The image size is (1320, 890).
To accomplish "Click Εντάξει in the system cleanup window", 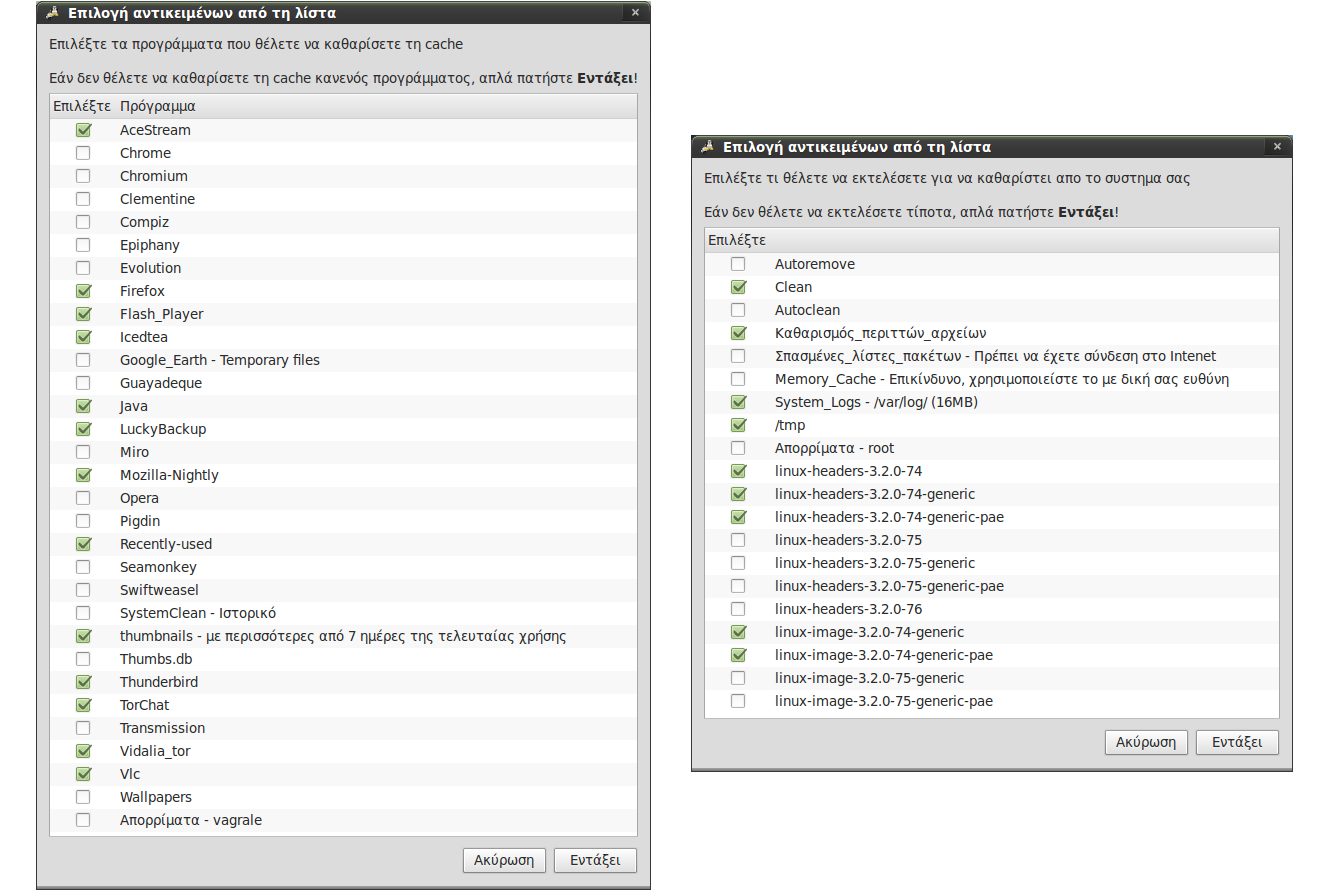I will tap(1237, 742).
